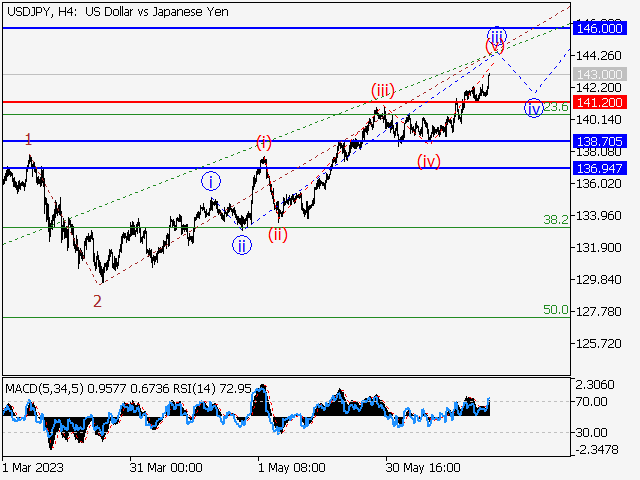Click the 1 Mar 2023 date label
Screen dimensions: 640x480
pos(33,468)
